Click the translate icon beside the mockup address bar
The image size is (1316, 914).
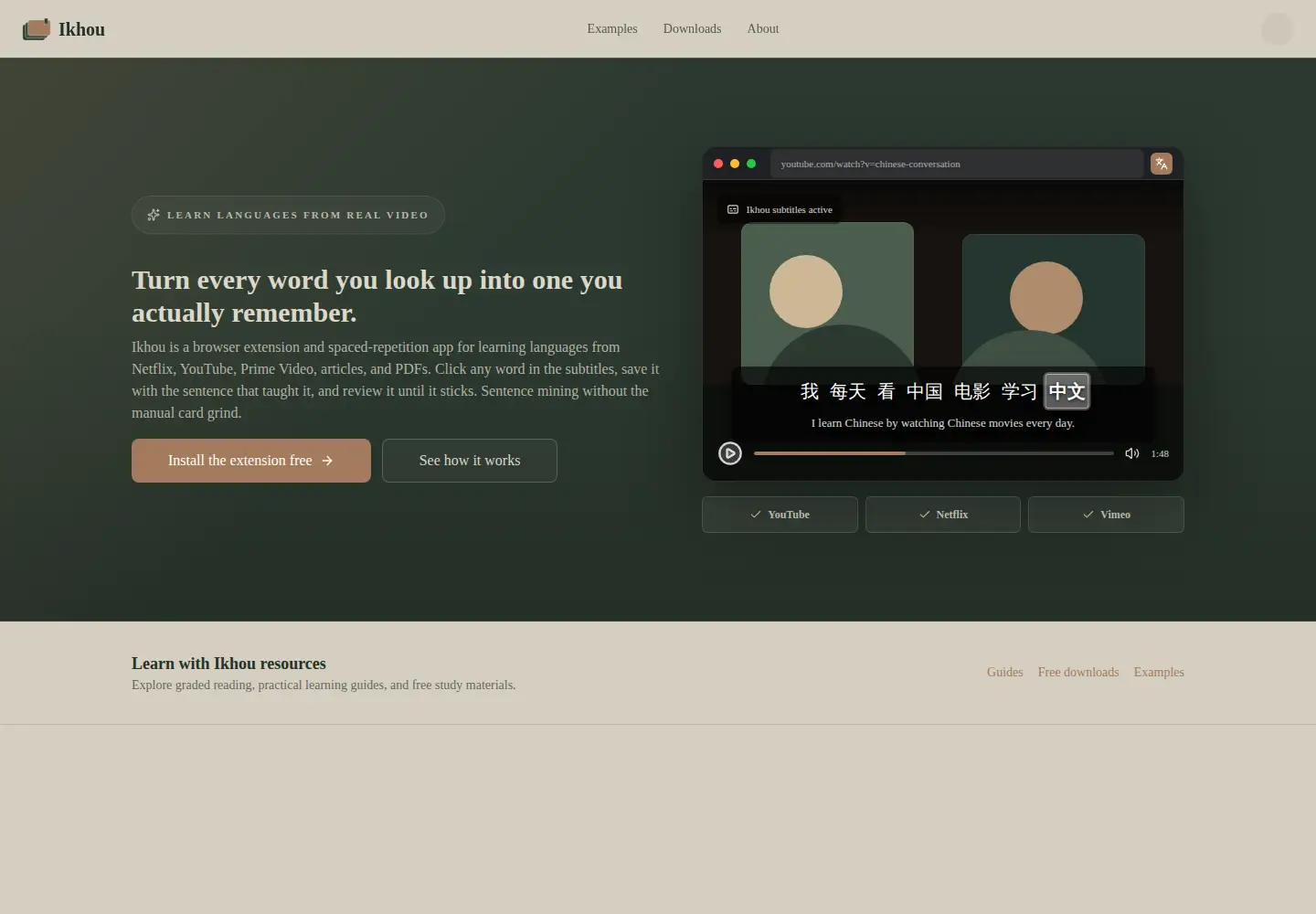click(x=1162, y=164)
